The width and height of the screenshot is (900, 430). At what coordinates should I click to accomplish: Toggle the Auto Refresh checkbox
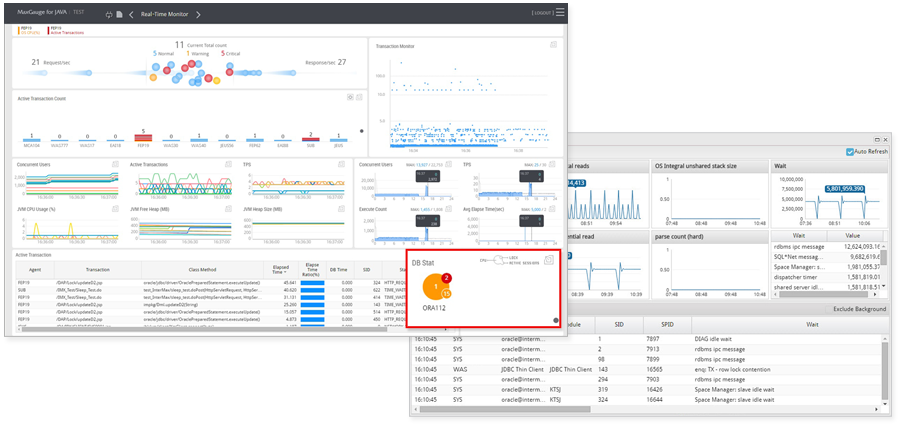(x=850, y=152)
